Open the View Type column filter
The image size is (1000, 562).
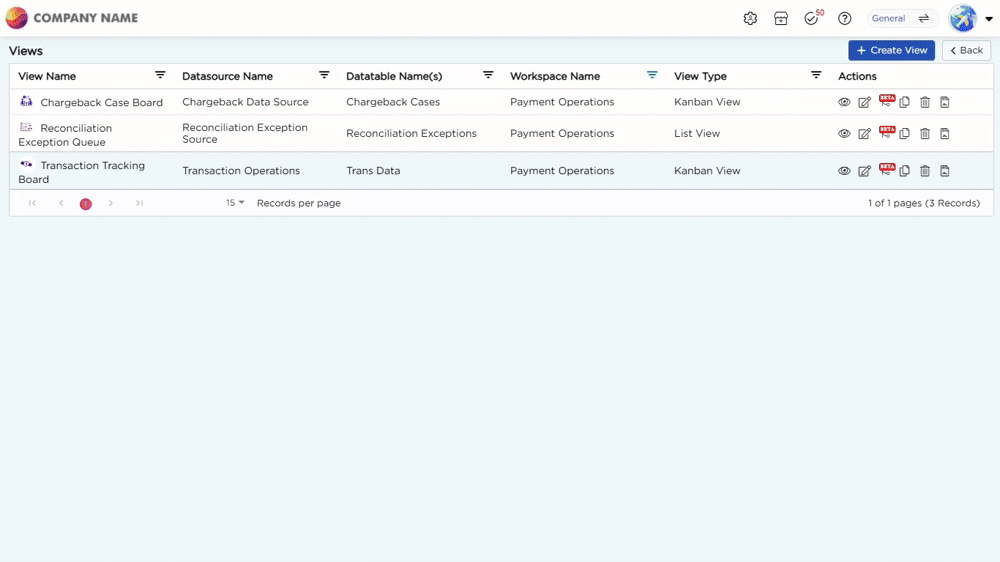tap(816, 75)
